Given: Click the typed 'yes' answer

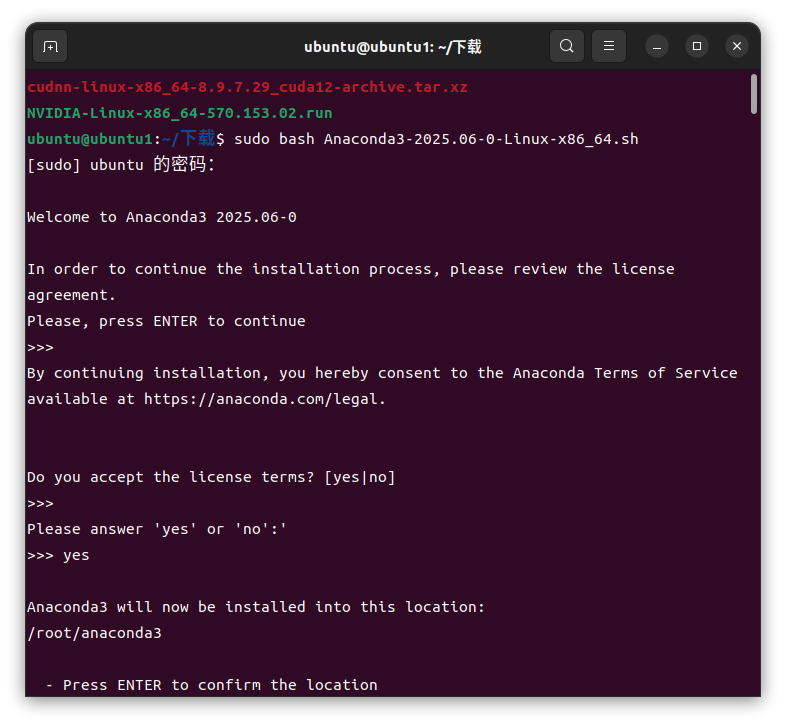Looking at the screenshot, I should click(76, 555).
